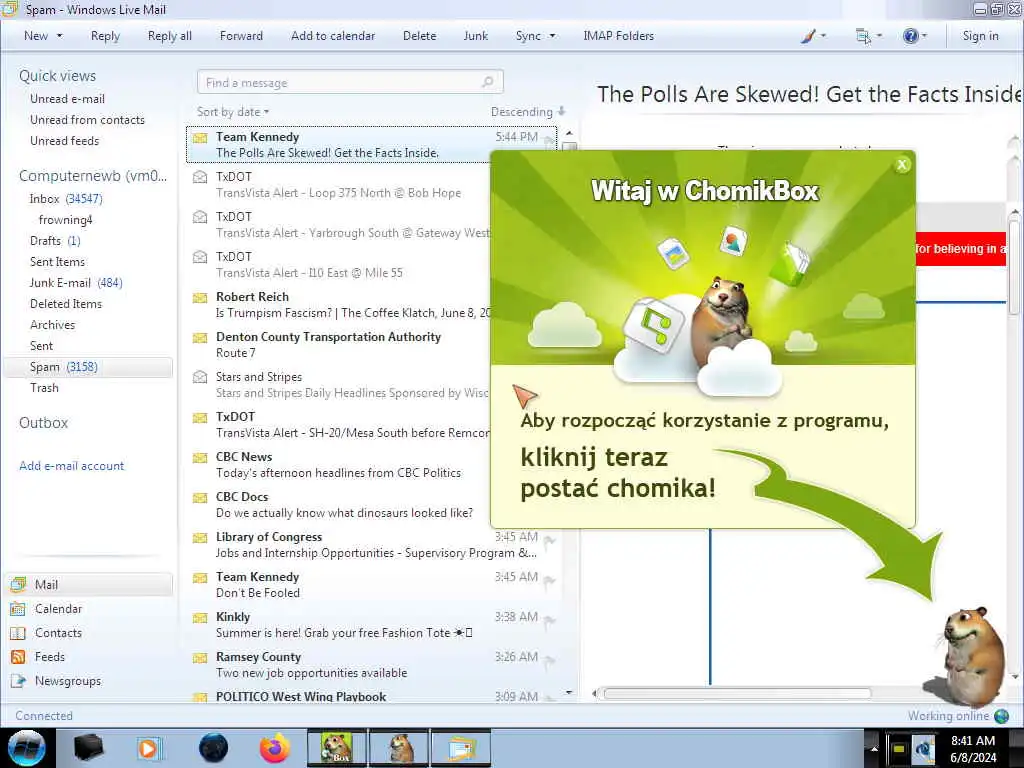This screenshot has height=768, width=1024.
Task: Toggle the Descending sort order
Action: [528, 112]
